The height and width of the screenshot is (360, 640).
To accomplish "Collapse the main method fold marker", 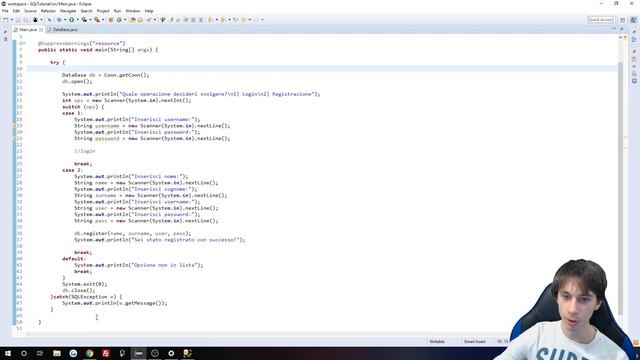I will click(24, 43).
